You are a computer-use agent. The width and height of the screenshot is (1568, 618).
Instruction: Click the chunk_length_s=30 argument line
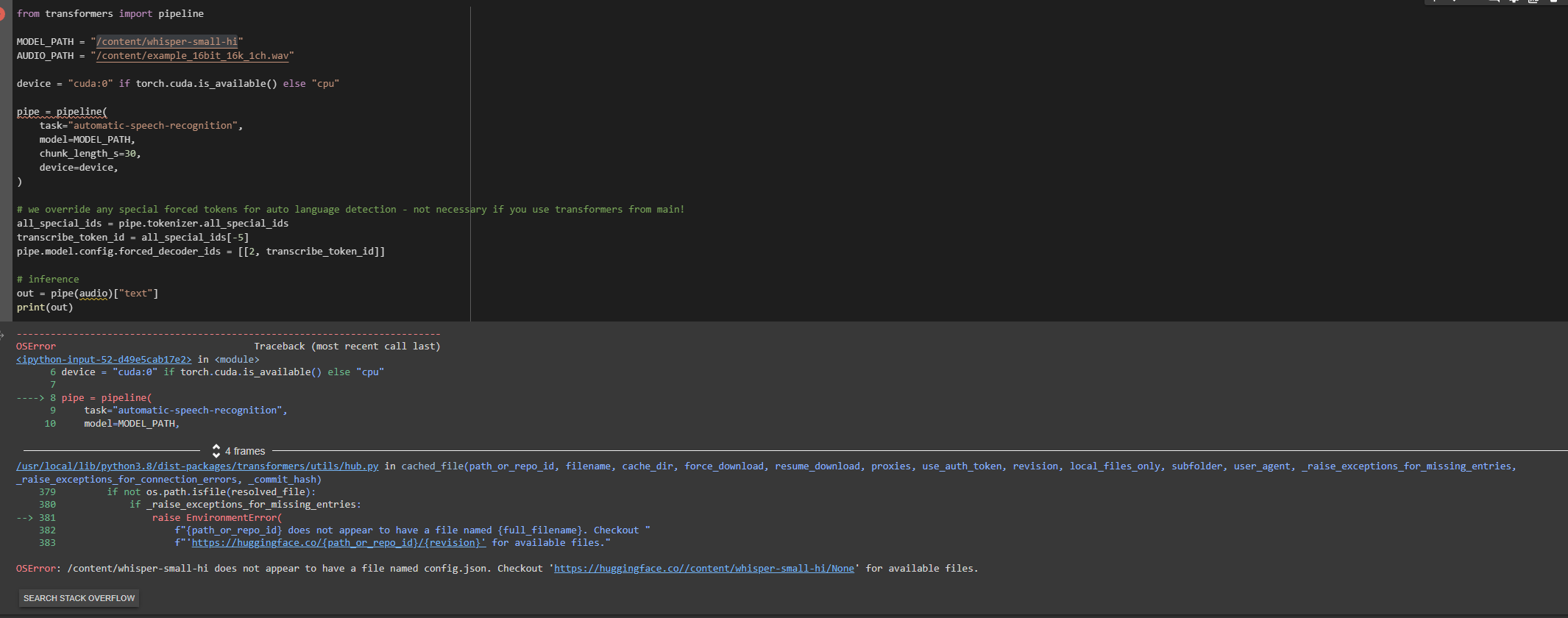(x=90, y=154)
